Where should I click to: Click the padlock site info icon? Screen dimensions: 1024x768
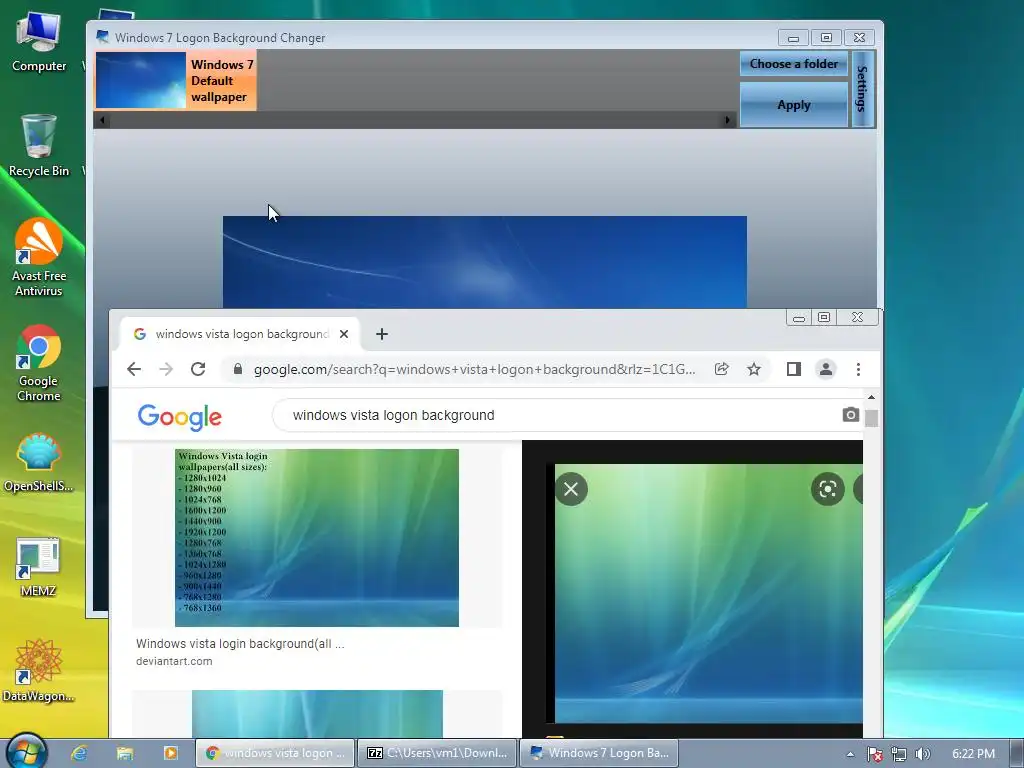click(238, 369)
